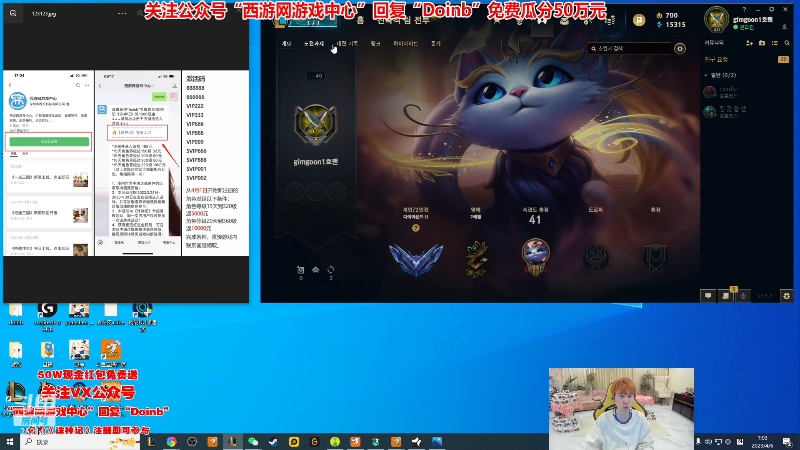Open the League client settings gear in title bar
Screen dimensions: 800x450
(771, 10)
